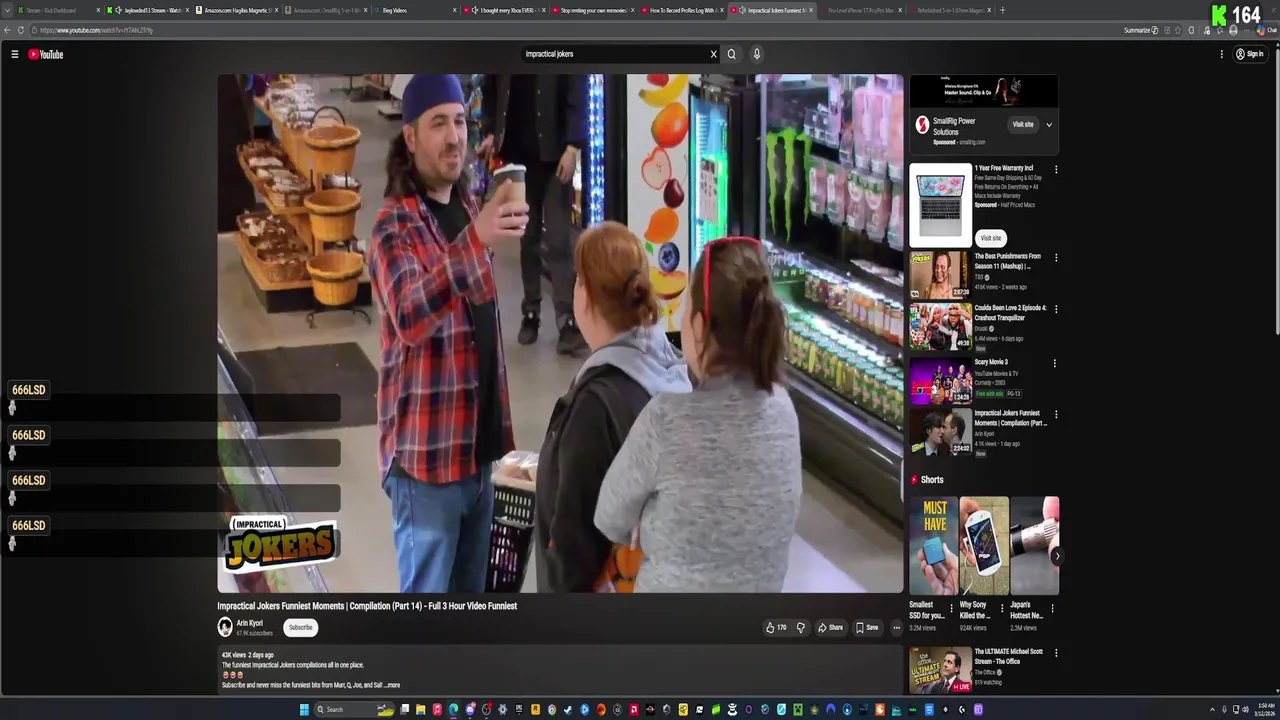
Task: Switch to Bing Videos tab
Action: (x=415, y=10)
